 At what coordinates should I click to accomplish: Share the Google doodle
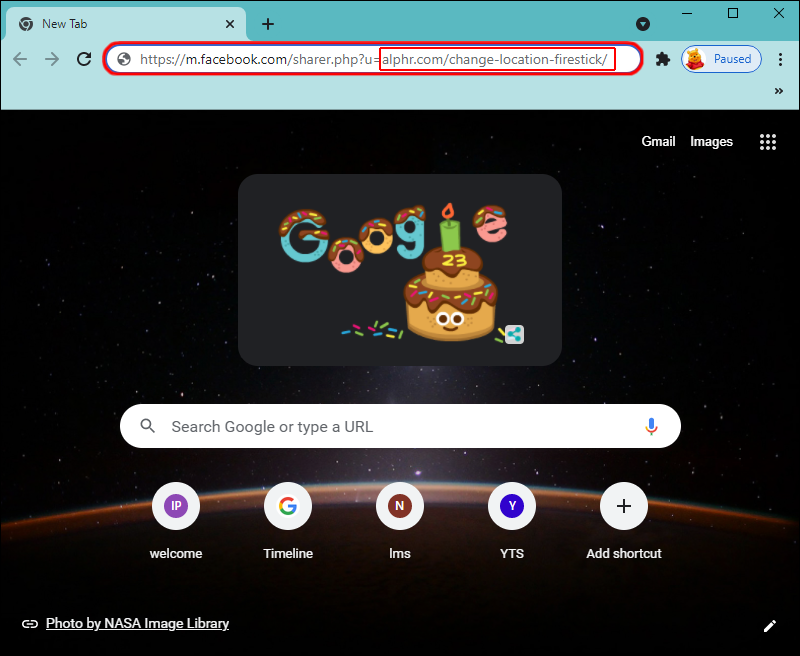tap(514, 335)
